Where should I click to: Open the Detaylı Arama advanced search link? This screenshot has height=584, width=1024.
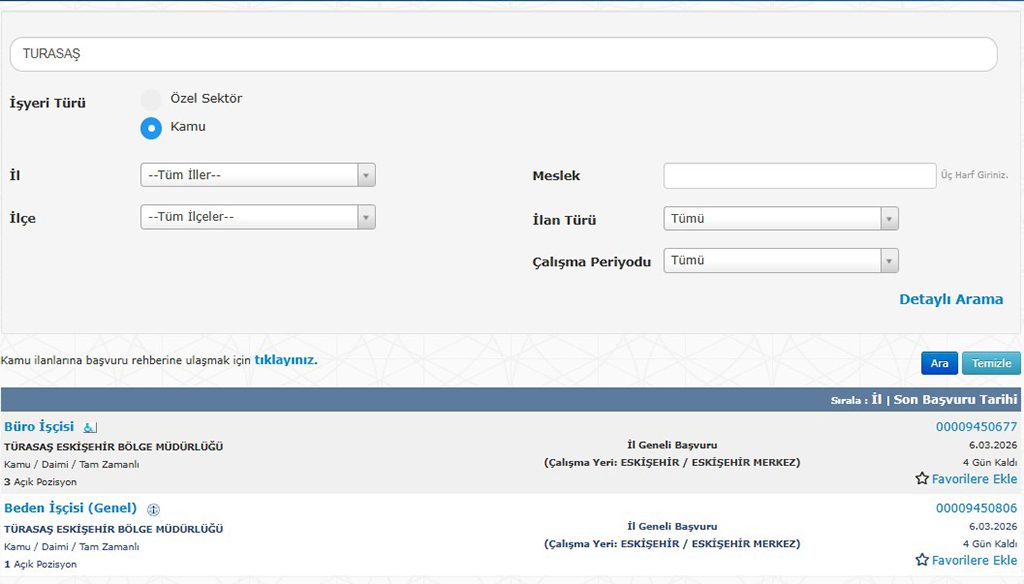pyautogui.click(x=950, y=299)
